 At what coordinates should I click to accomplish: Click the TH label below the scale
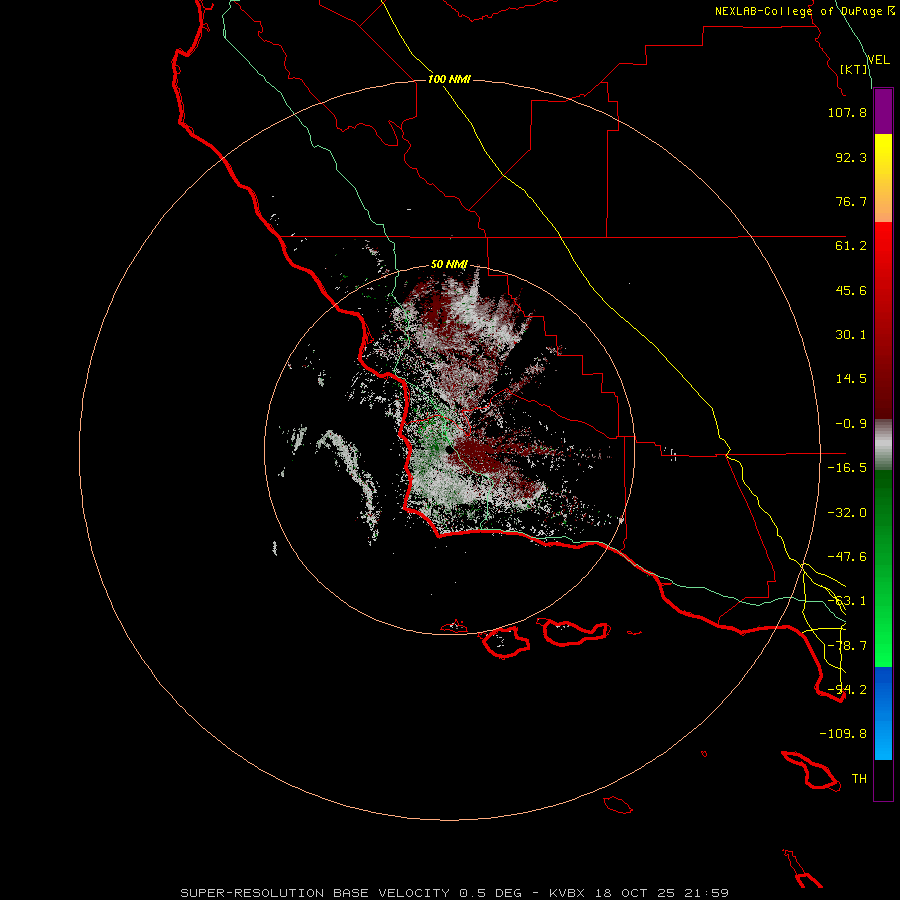point(859,779)
